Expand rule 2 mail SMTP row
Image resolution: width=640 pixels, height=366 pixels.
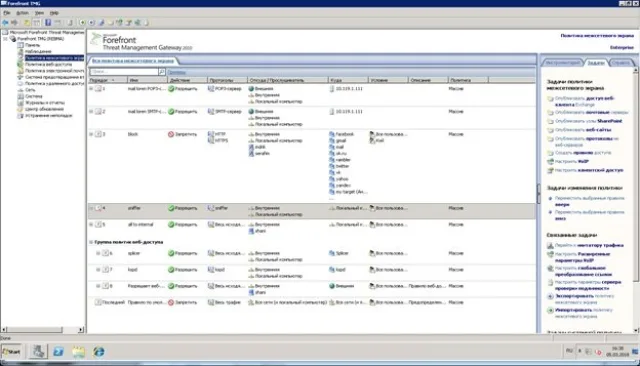click(91, 111)
